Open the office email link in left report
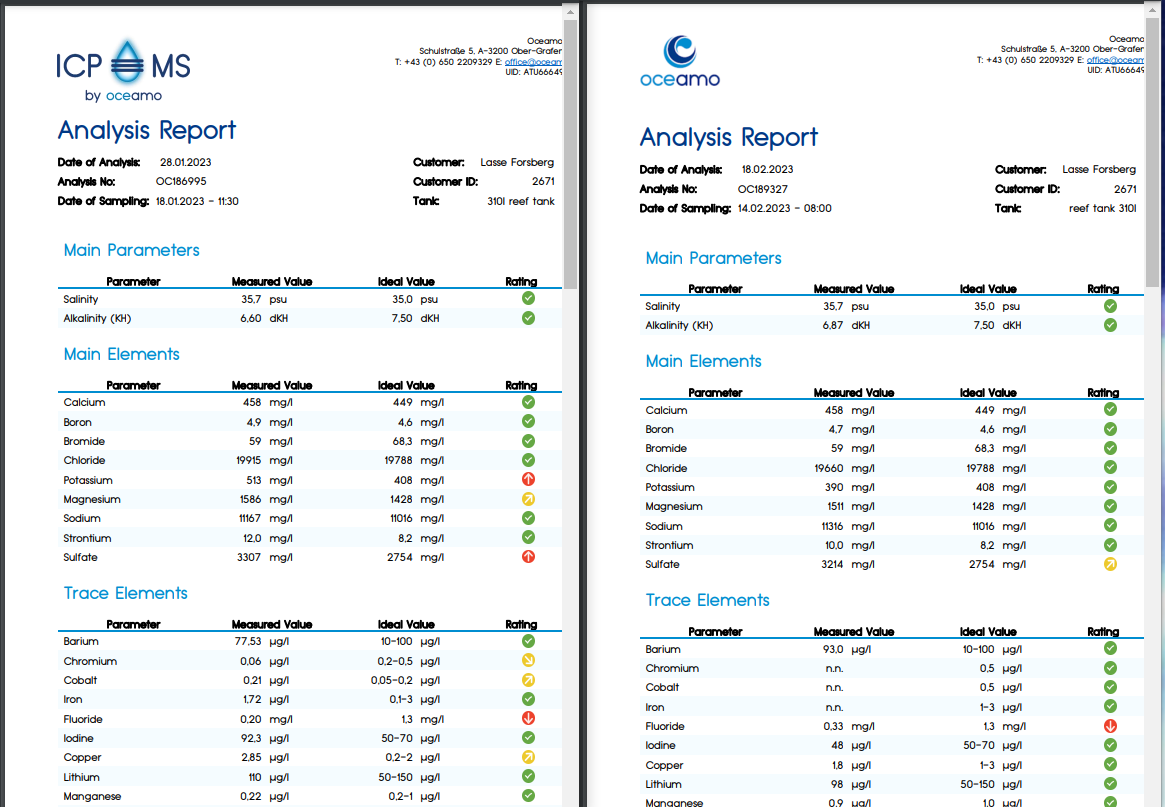Screen dimensions: 1165x807 (x=533, y=62)
